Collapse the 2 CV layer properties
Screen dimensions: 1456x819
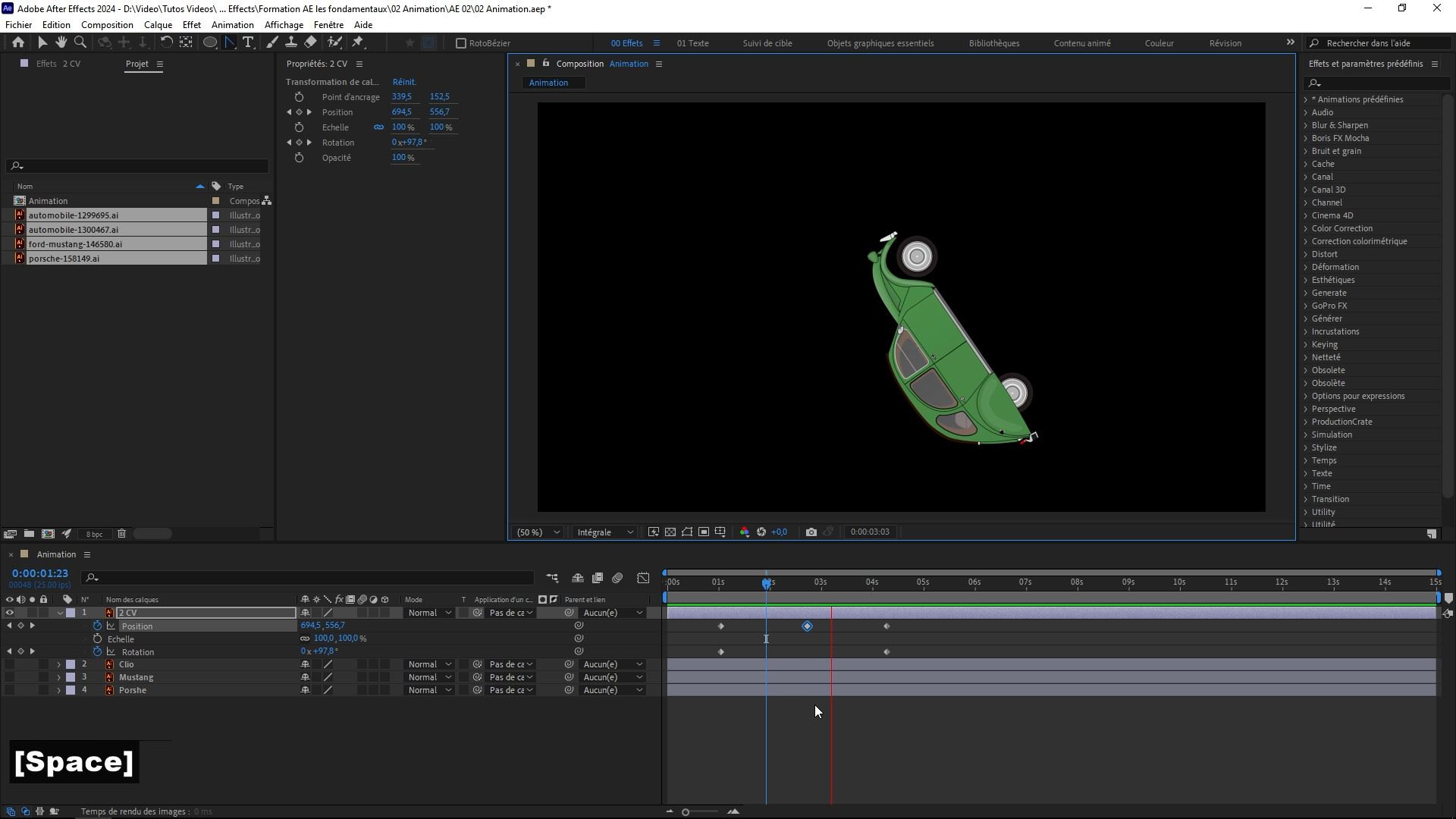click(60, 613)
